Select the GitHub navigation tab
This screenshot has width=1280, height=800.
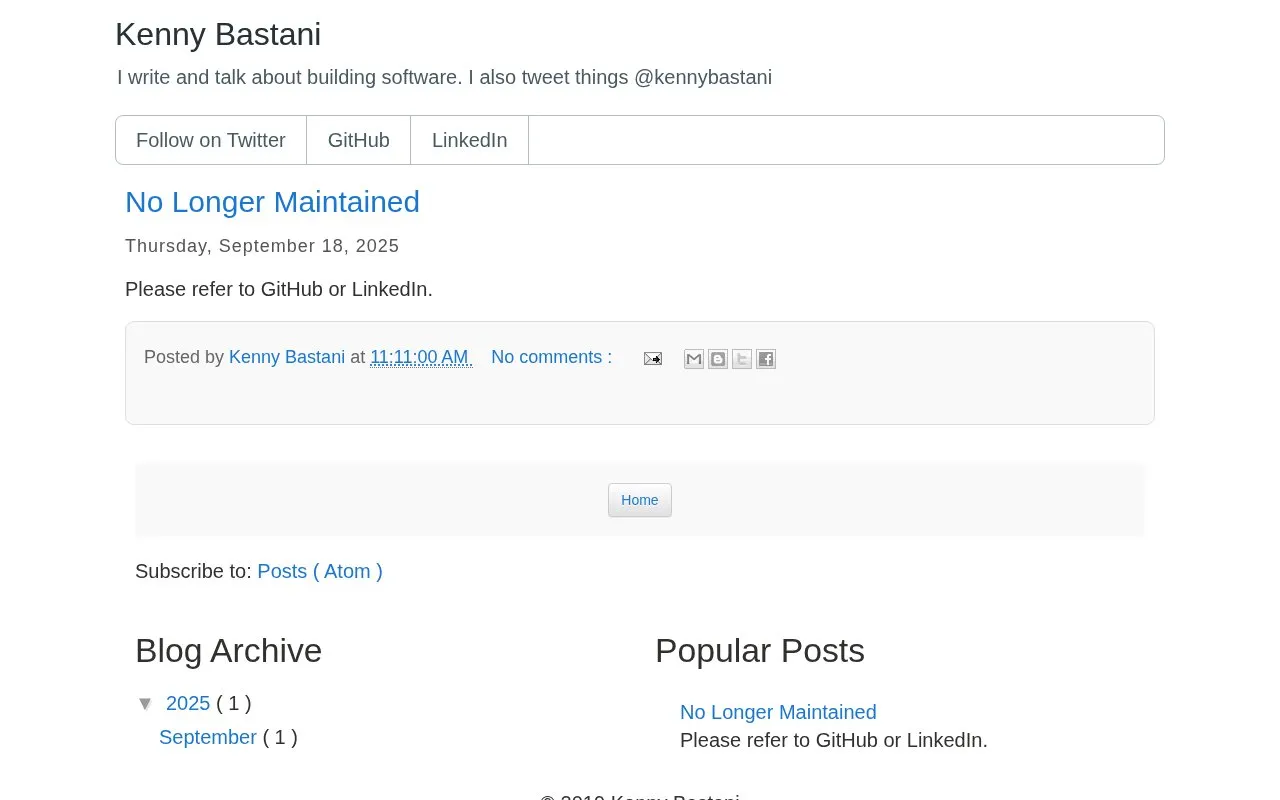click(359, 140)
